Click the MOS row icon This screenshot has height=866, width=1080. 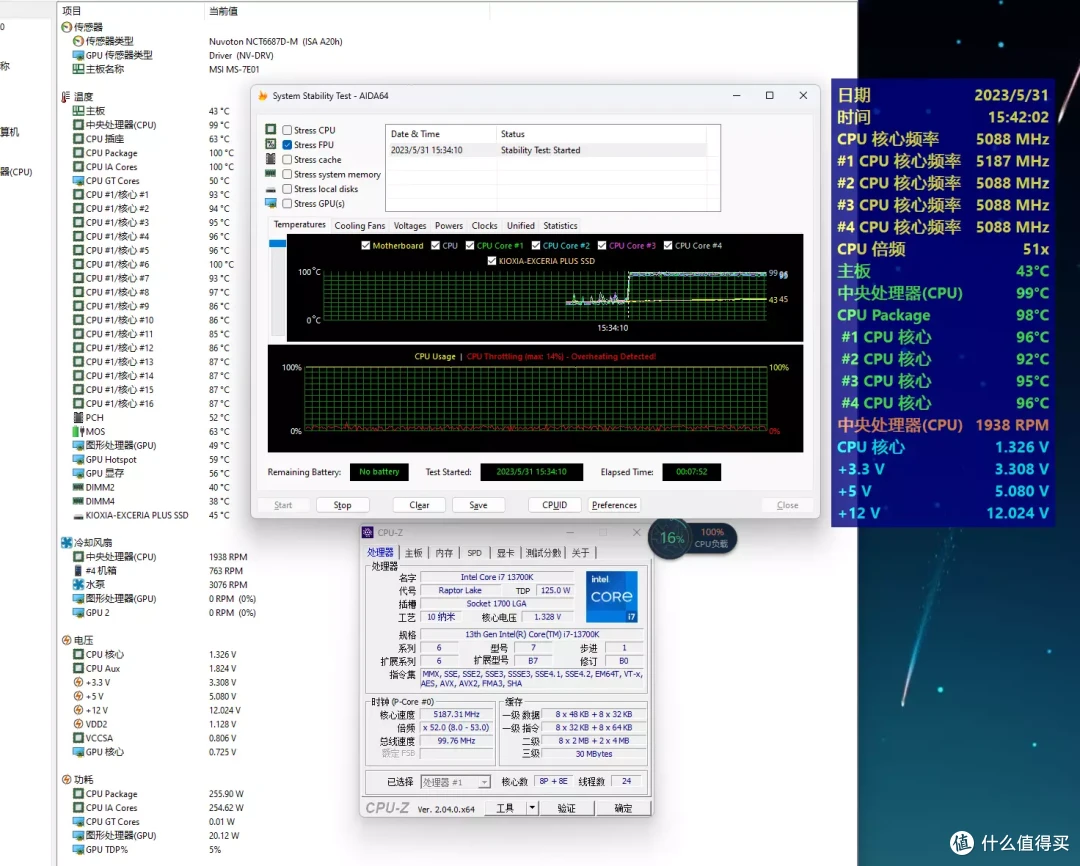click(78, 431)
